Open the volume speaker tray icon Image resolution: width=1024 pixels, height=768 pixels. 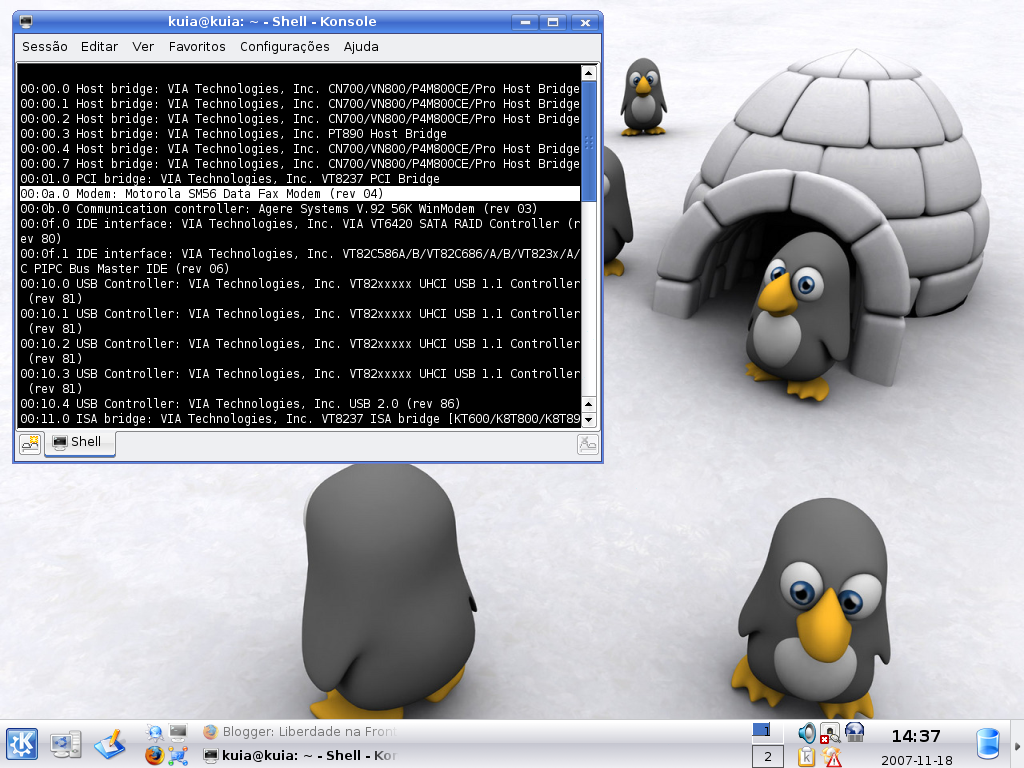(x=807, y=733)
